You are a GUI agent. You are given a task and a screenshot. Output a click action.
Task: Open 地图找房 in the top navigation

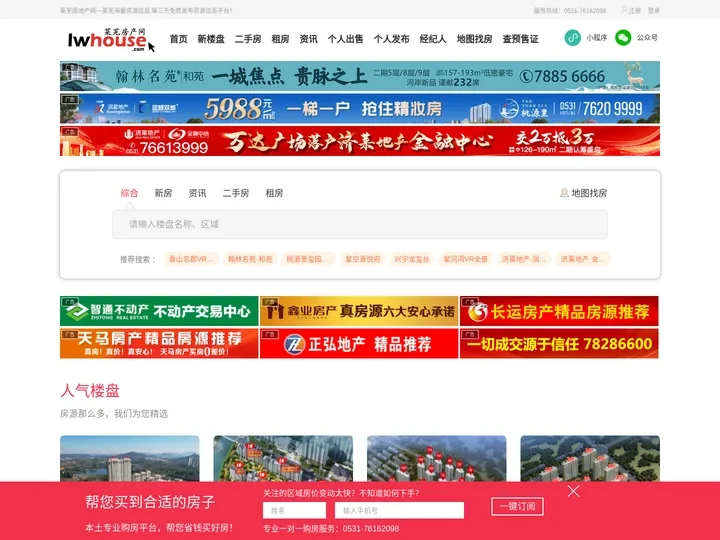(474, 39)
